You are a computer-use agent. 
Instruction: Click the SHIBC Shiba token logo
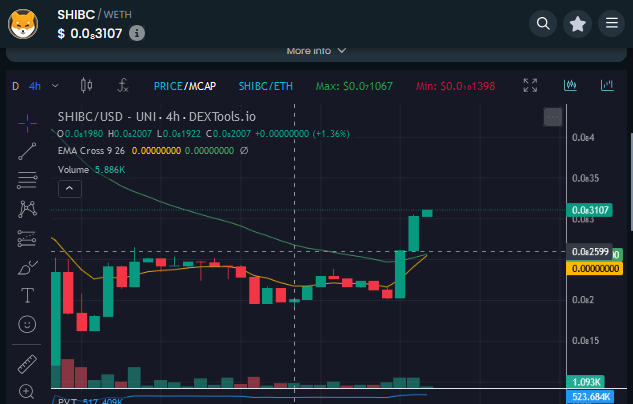[x=23, y=24]
